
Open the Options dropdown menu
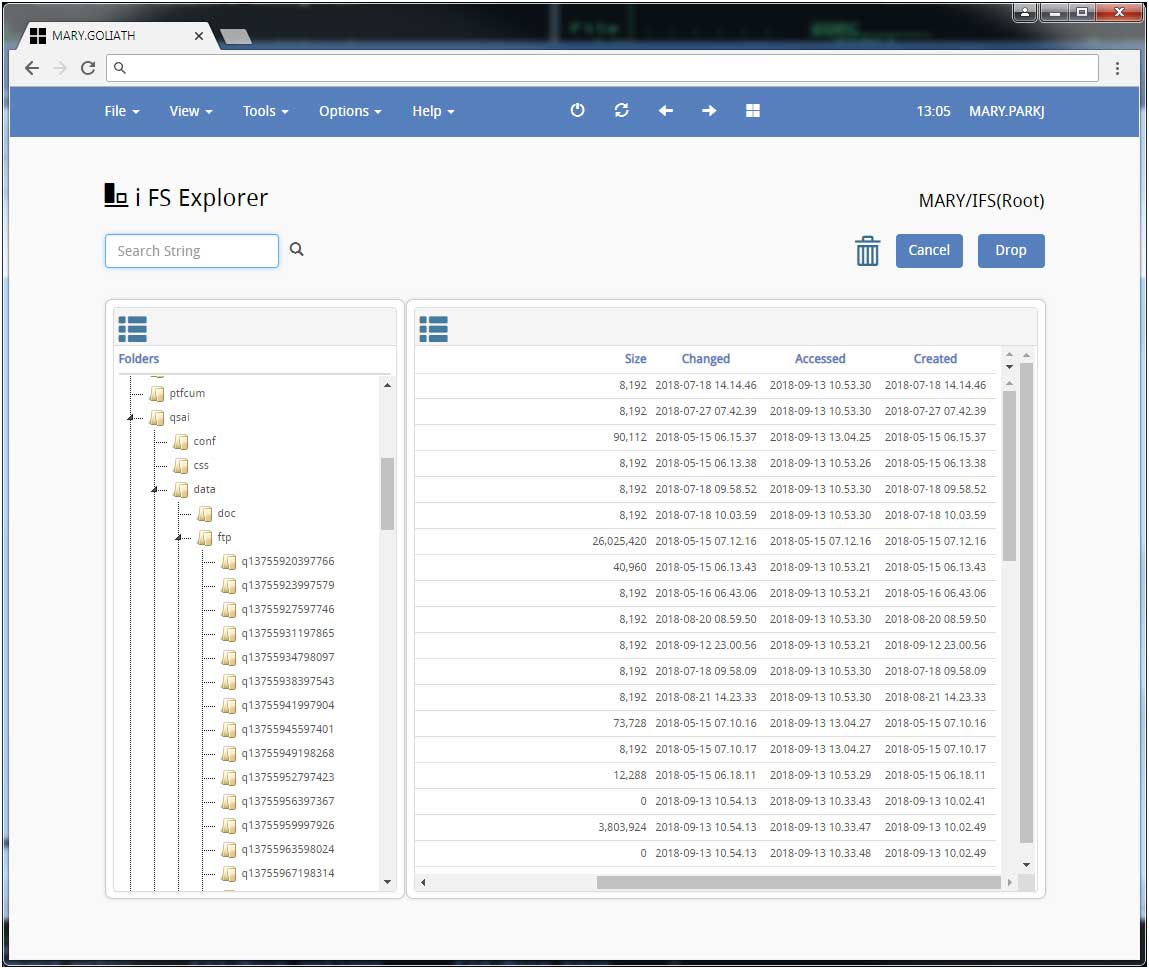pos(350,111)
